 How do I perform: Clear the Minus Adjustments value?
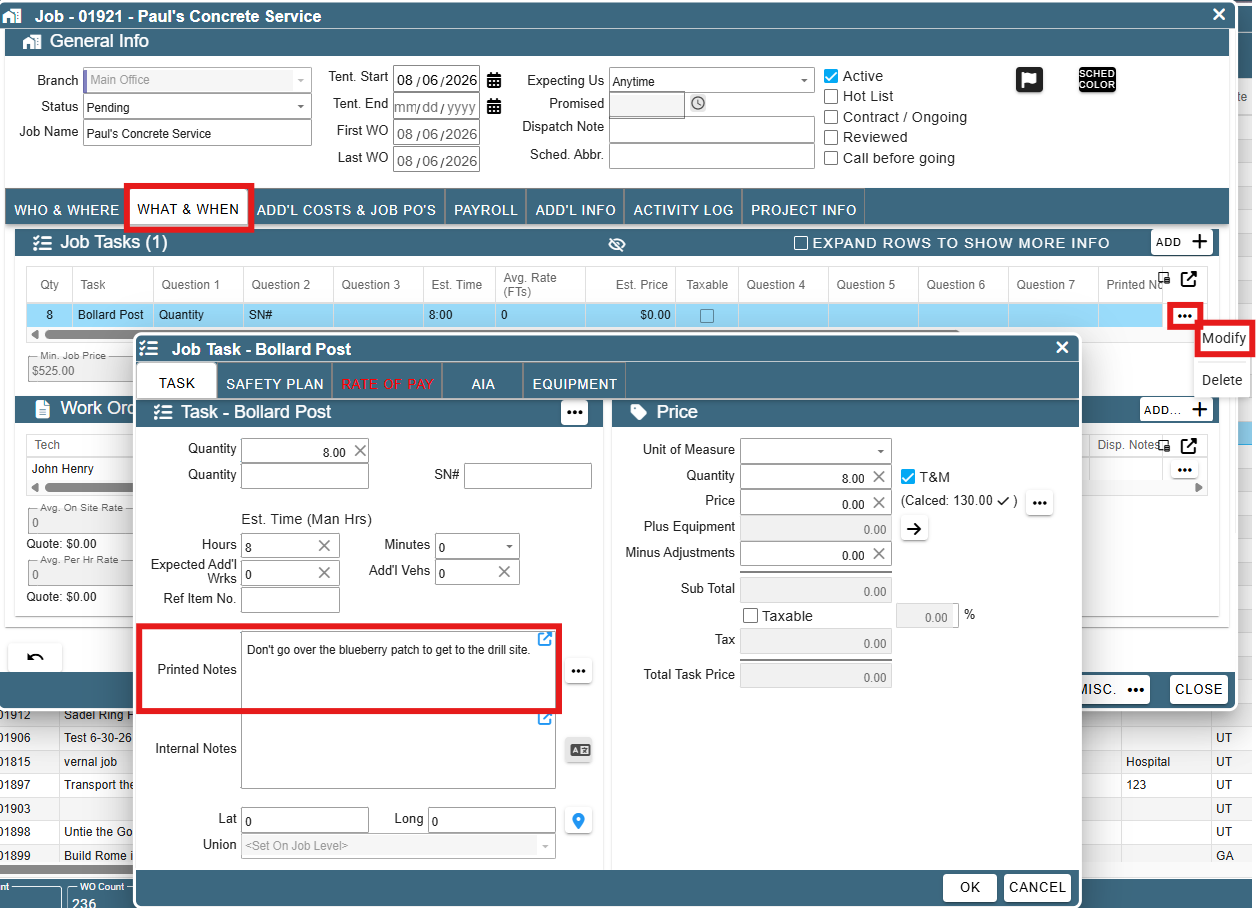click(x=878, y=554)
